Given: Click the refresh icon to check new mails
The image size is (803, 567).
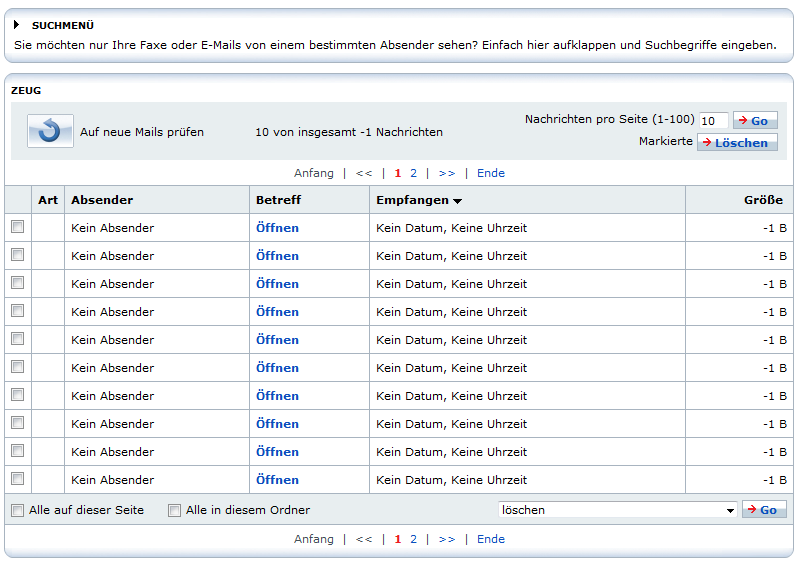Looking at the screenshot, I should 50,131.
